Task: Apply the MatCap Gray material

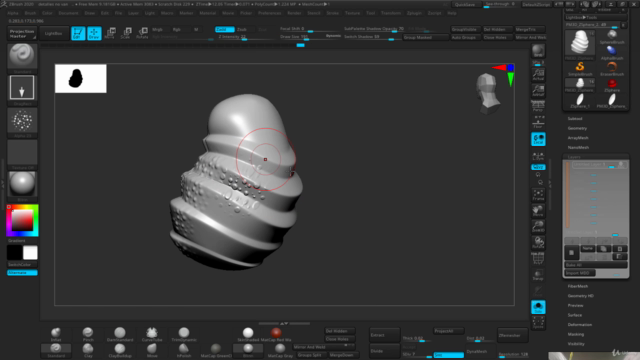Action: coord(280,350)
